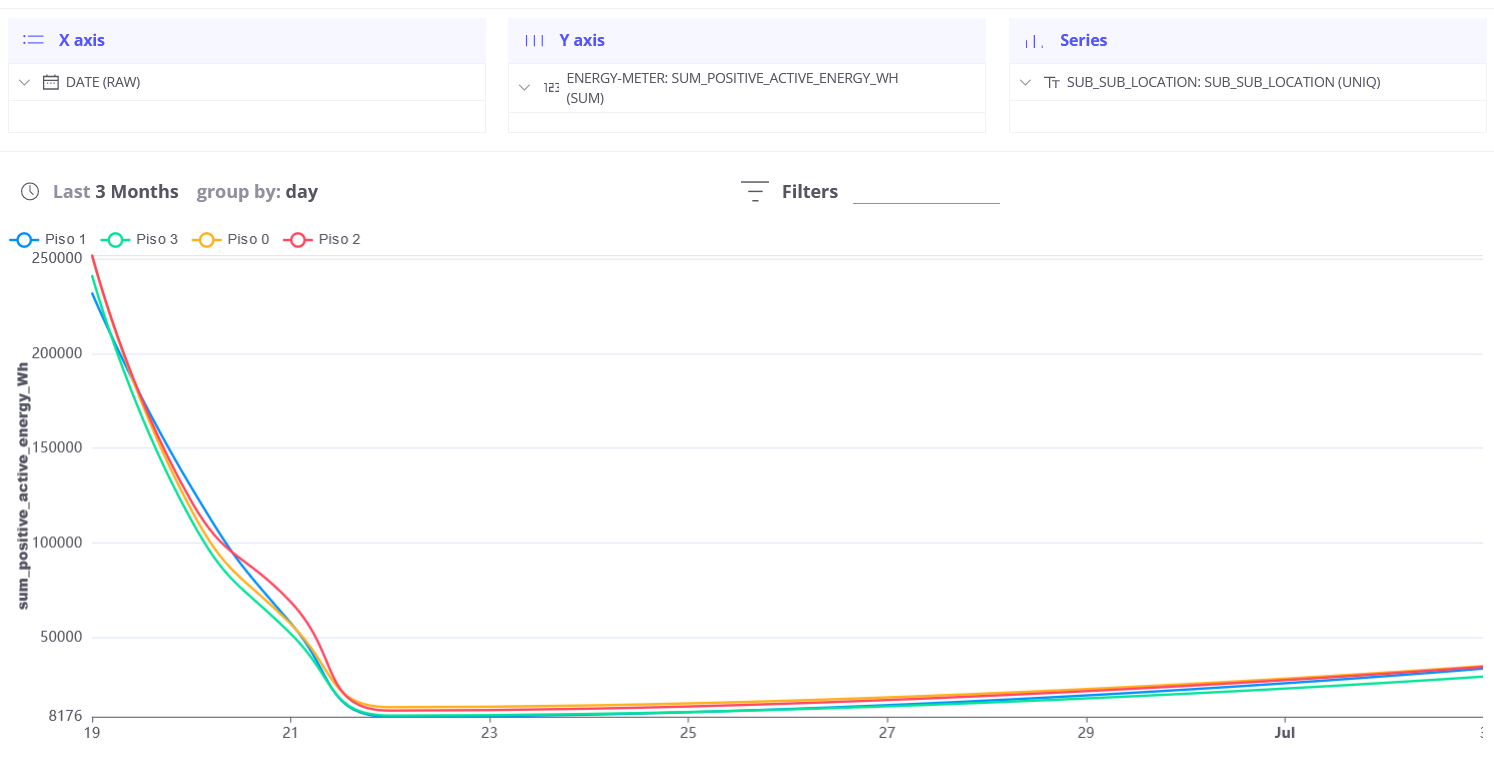
Task: Open the Last 3 Months time range selector
Action: pos(115,191)
